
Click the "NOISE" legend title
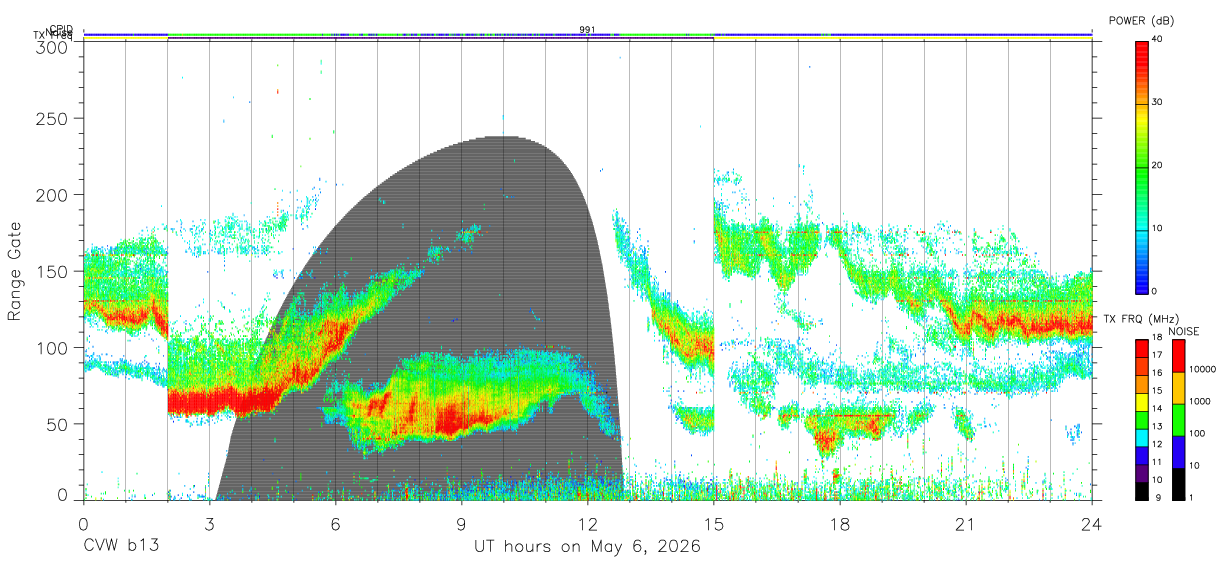pos(1183,331)
